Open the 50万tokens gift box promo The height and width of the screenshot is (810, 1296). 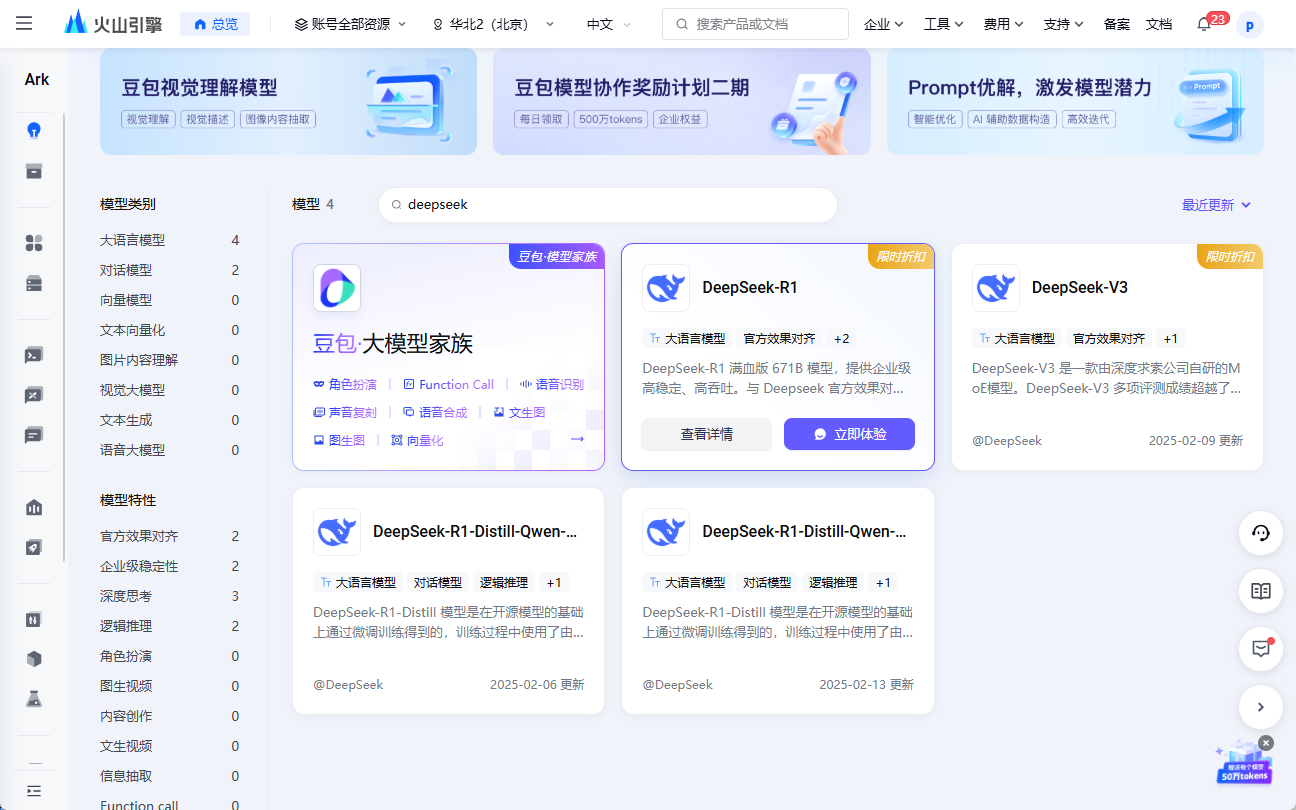pyautogui.click(x=1243, y=764)
